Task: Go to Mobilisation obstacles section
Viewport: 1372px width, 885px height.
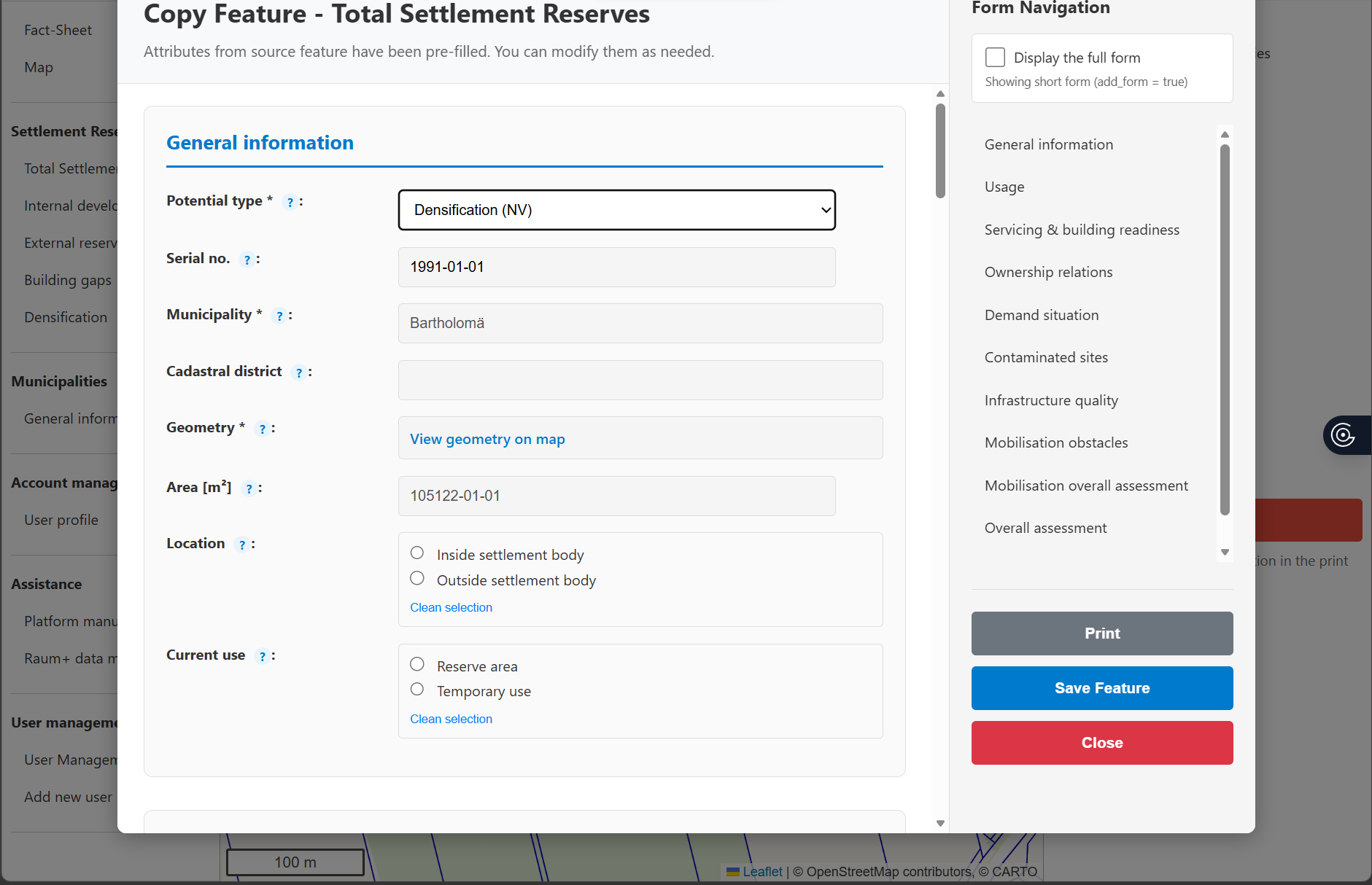Action: [x=1056, y=442]
